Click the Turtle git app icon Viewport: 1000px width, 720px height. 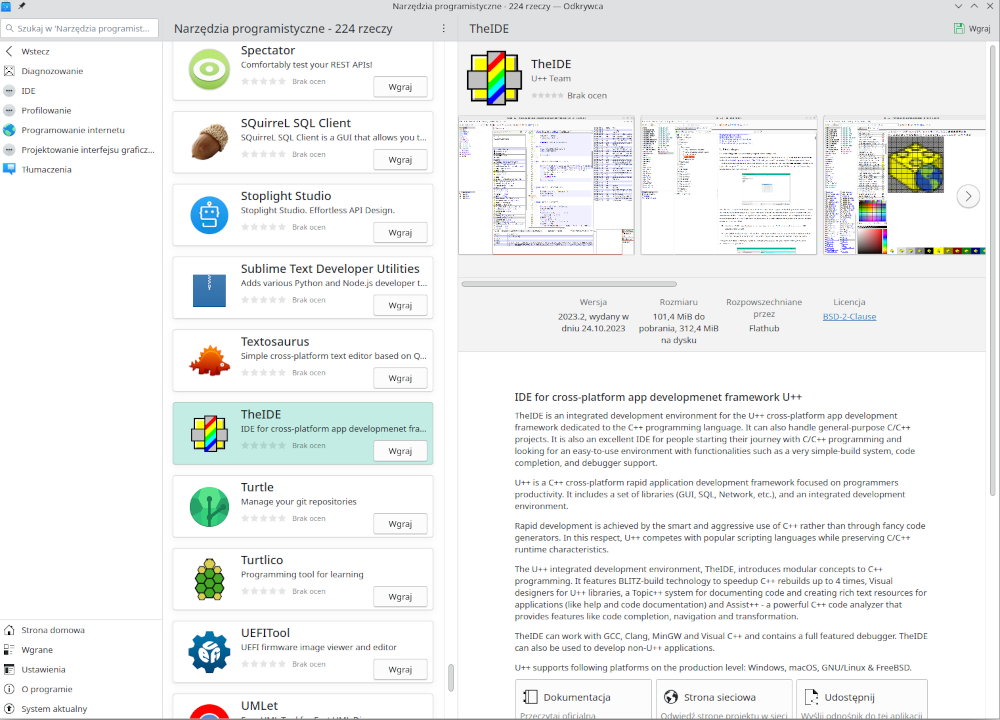[209, 507]
